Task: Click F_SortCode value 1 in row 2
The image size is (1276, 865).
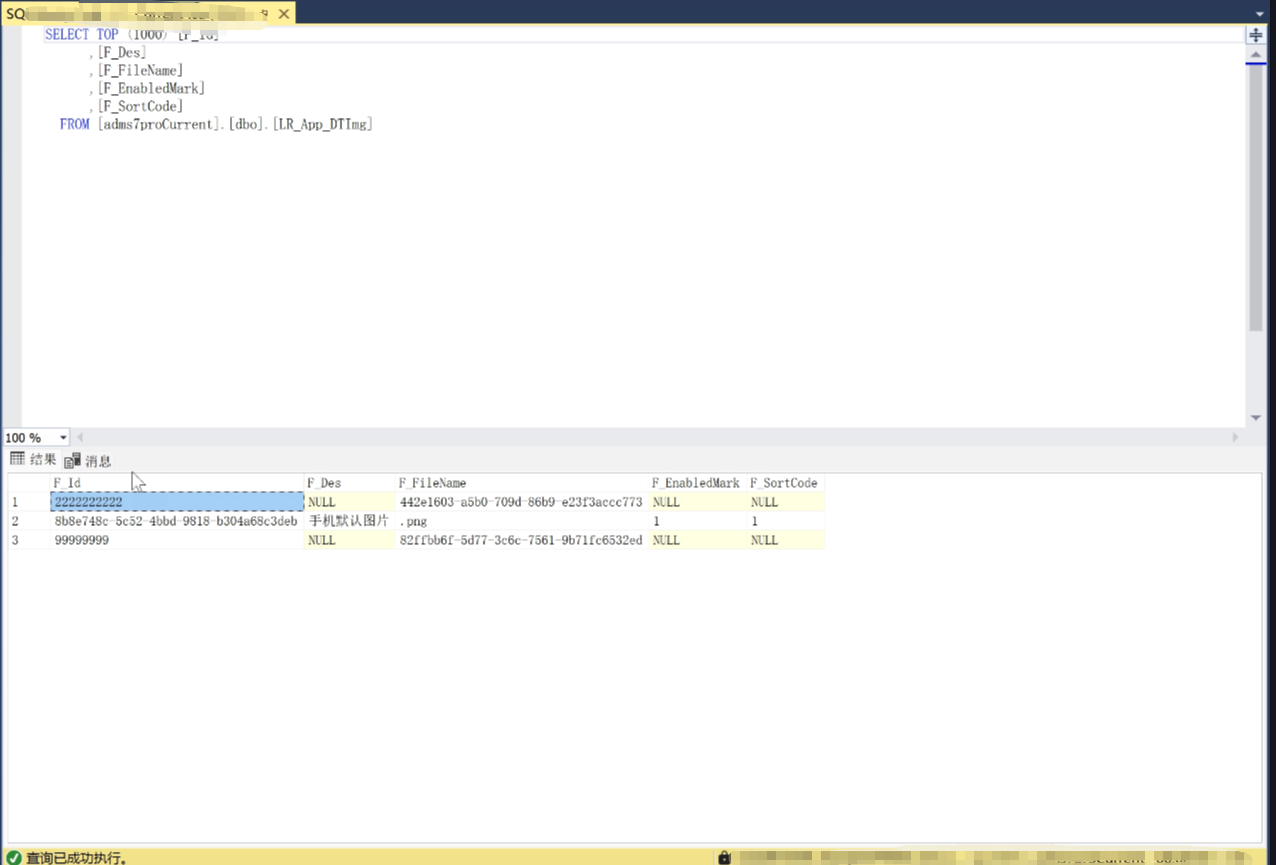Action: point(785,521)
